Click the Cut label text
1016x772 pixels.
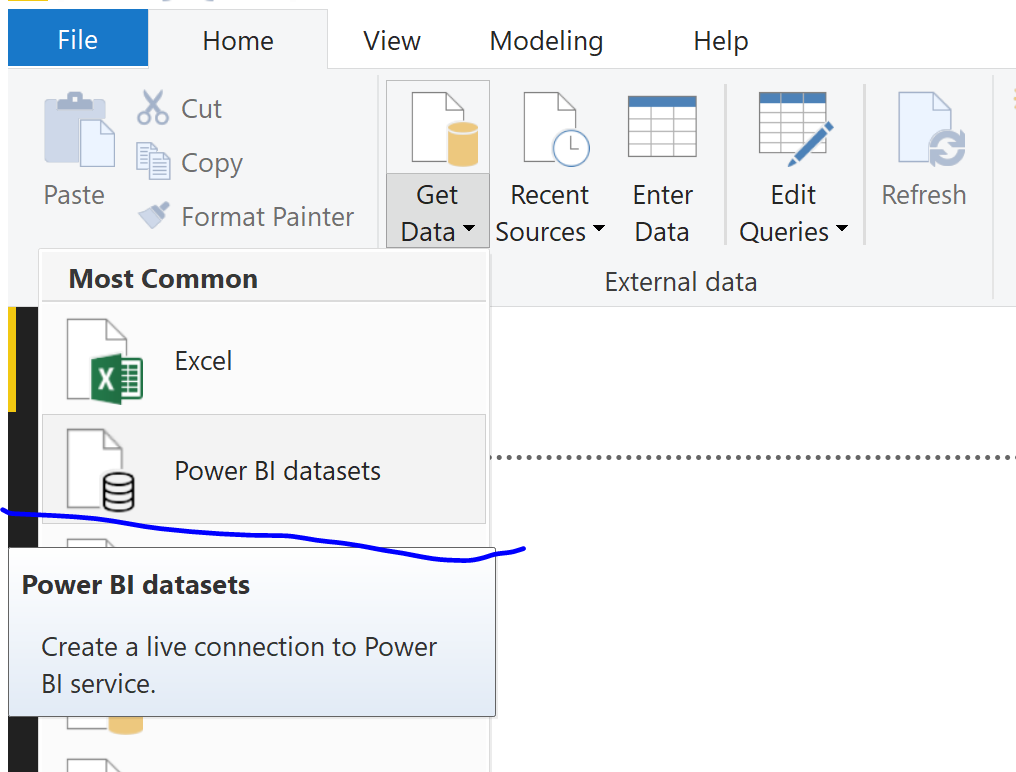pos(202,109)
